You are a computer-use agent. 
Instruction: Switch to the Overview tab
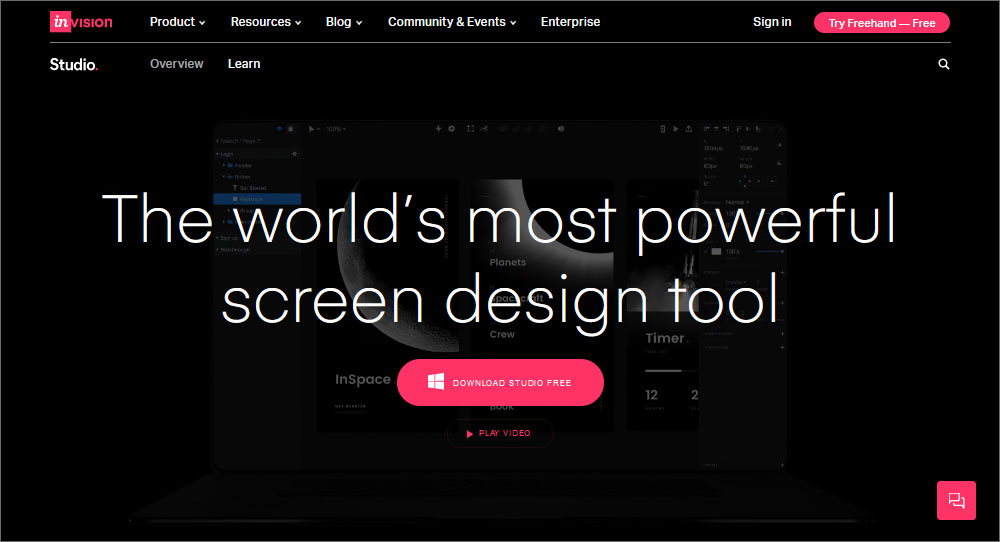[x=177, y=64]
